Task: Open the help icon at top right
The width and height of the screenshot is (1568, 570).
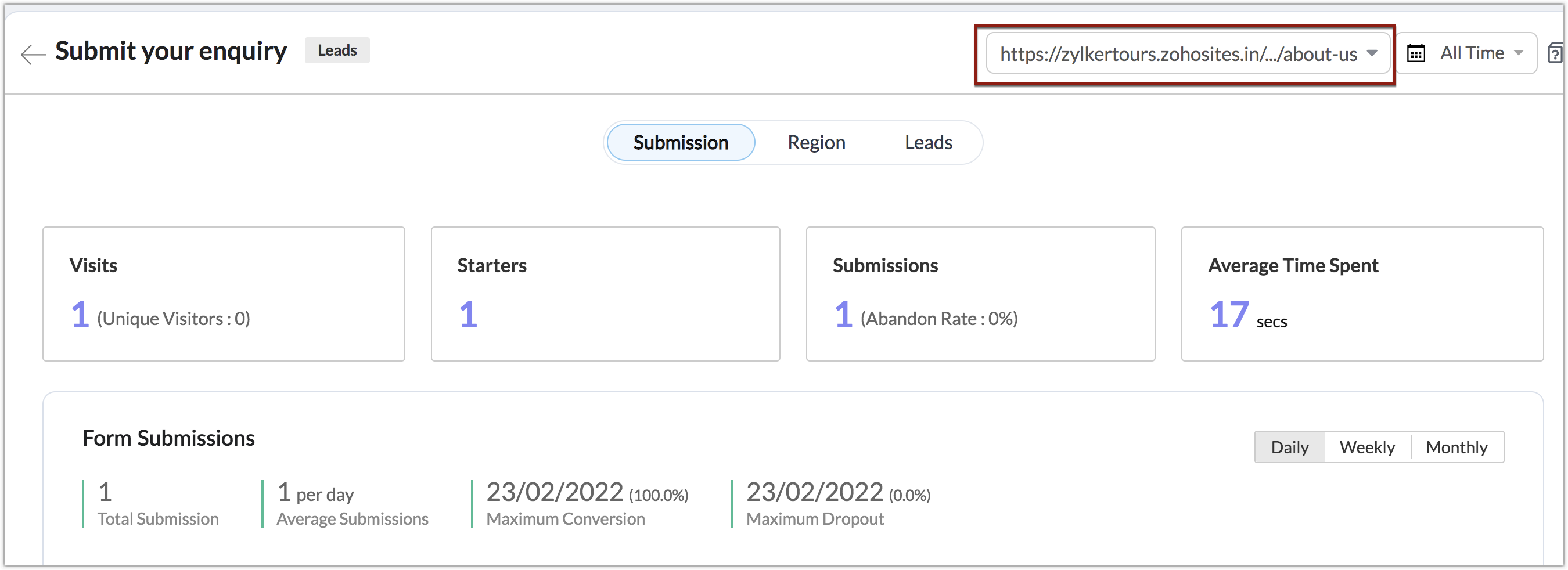Action: (1556, 53)
